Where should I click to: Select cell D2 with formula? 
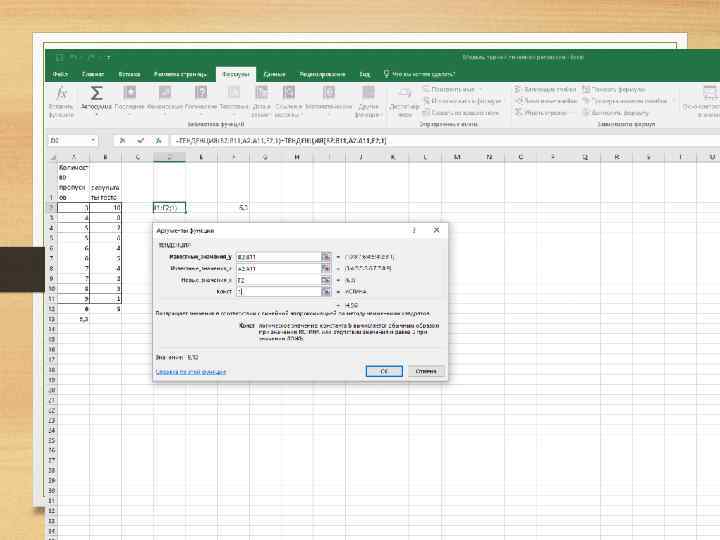pyautogui.click(x=169, y=208)
